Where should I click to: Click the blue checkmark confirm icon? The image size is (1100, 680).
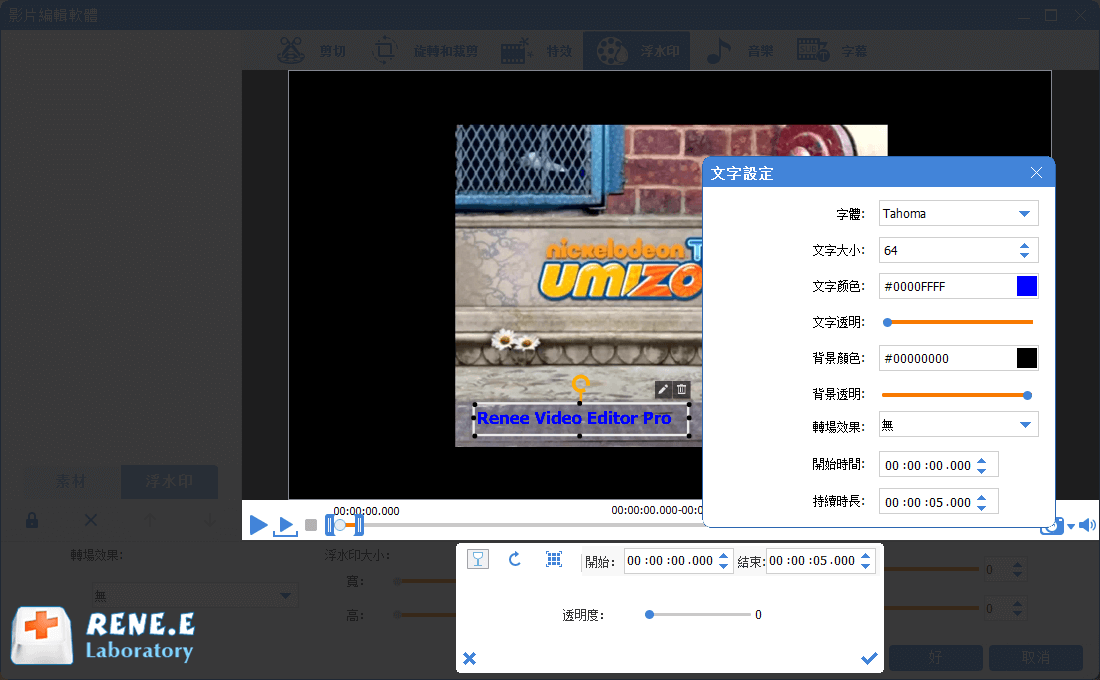pyautogui.click(x=869, y=658)
